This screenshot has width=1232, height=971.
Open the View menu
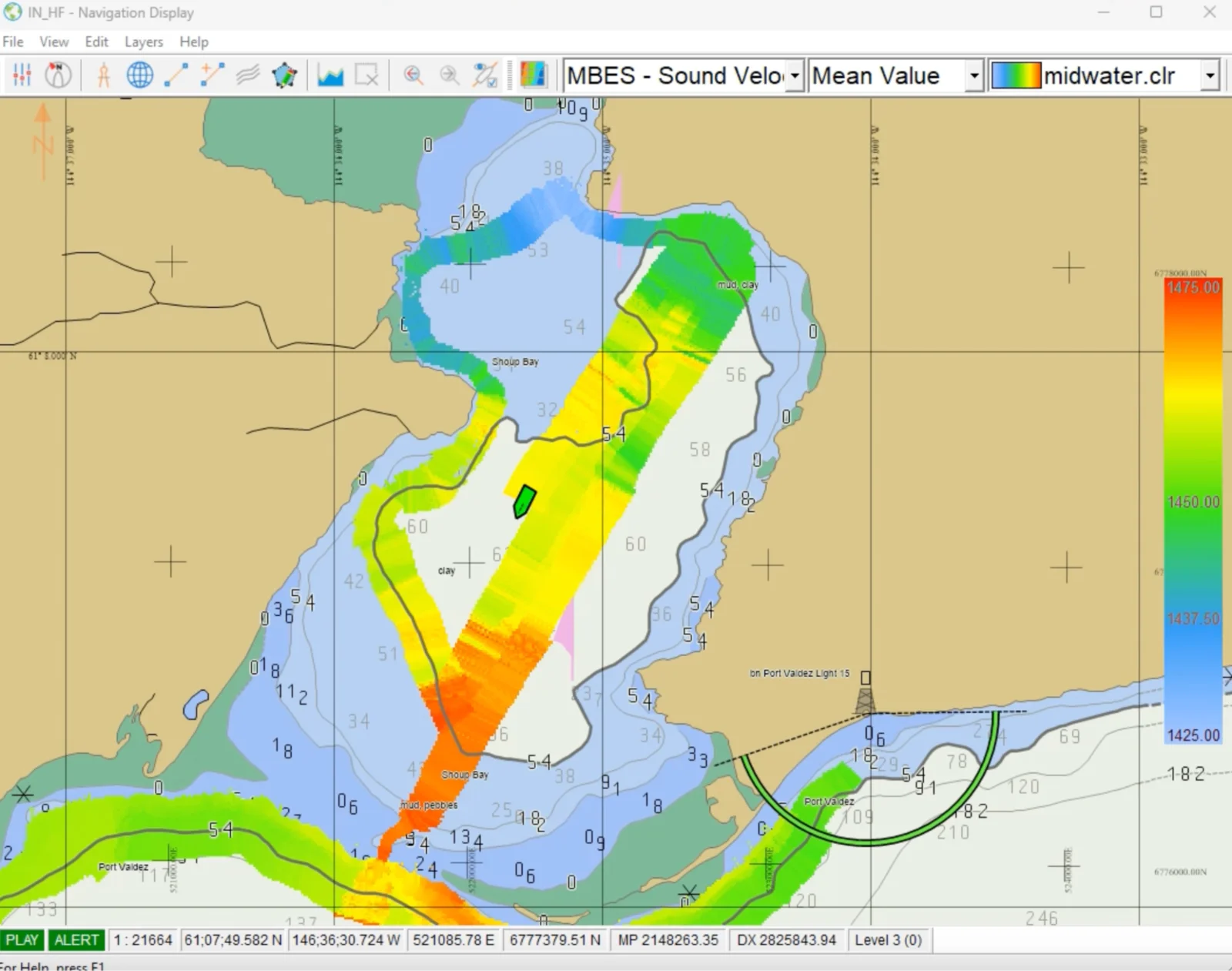pos(54,42)
